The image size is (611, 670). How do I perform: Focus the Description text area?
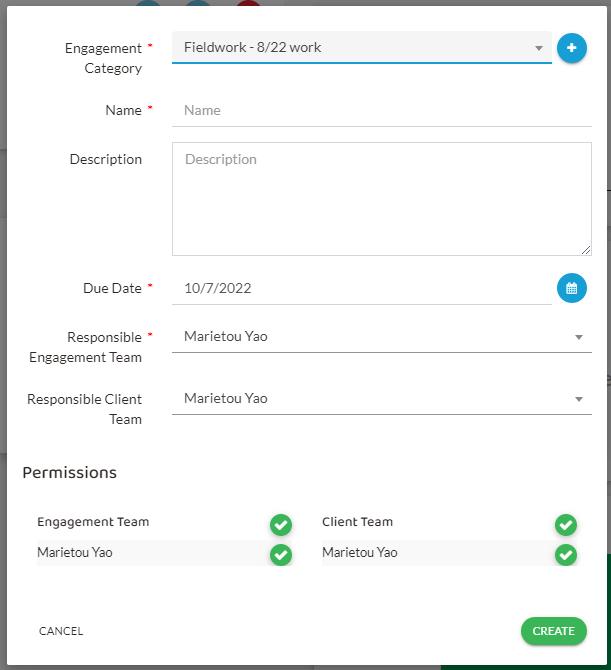pos(380,198)
